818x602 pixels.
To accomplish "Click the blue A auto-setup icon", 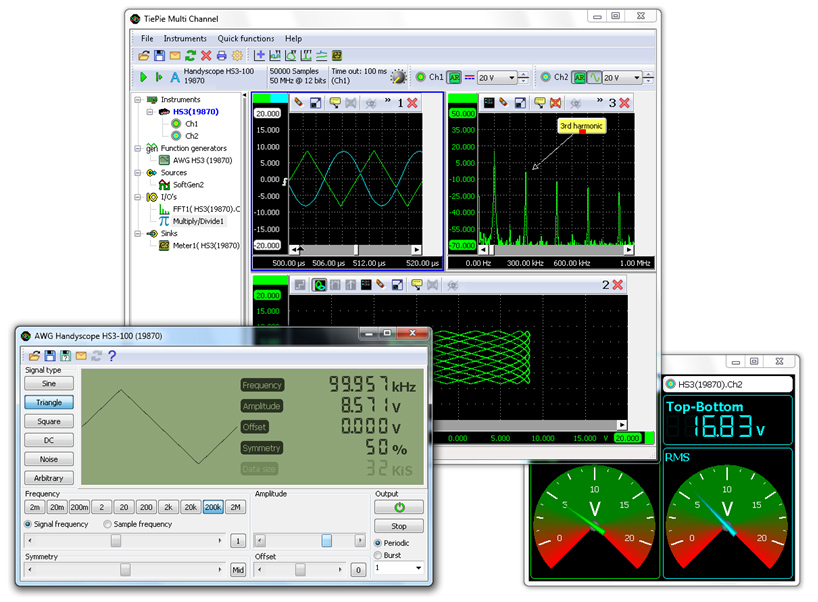I will click(175, 77).
